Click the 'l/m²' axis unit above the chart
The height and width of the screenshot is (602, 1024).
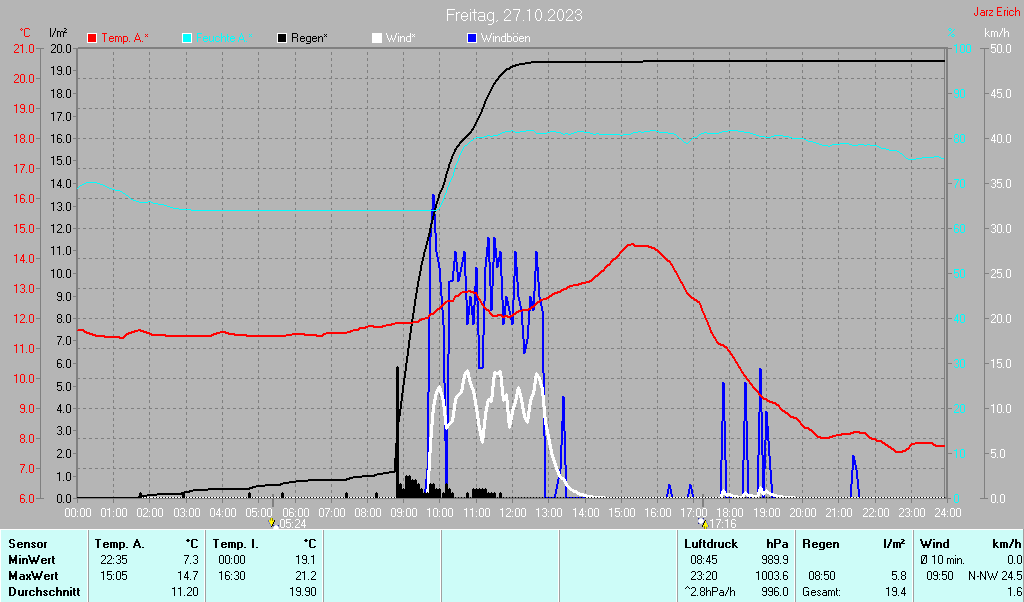coord(58,33)
